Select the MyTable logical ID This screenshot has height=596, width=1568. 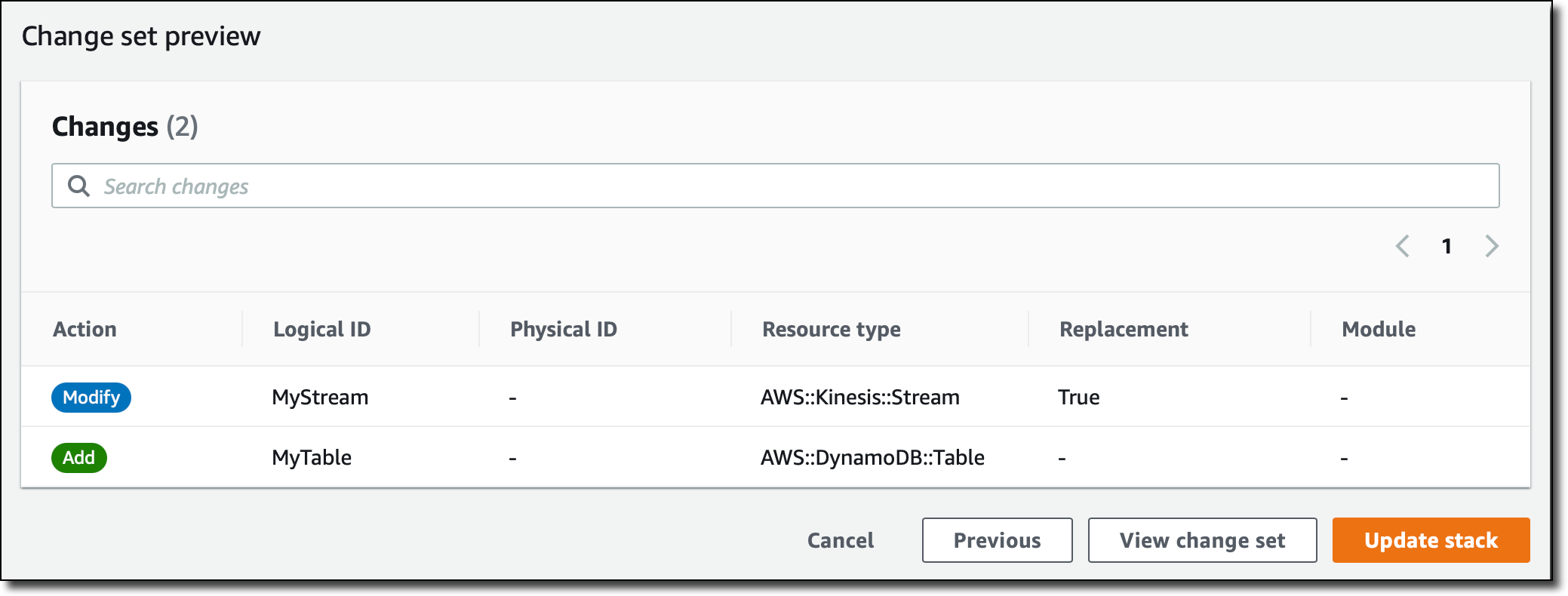point(312,458)
